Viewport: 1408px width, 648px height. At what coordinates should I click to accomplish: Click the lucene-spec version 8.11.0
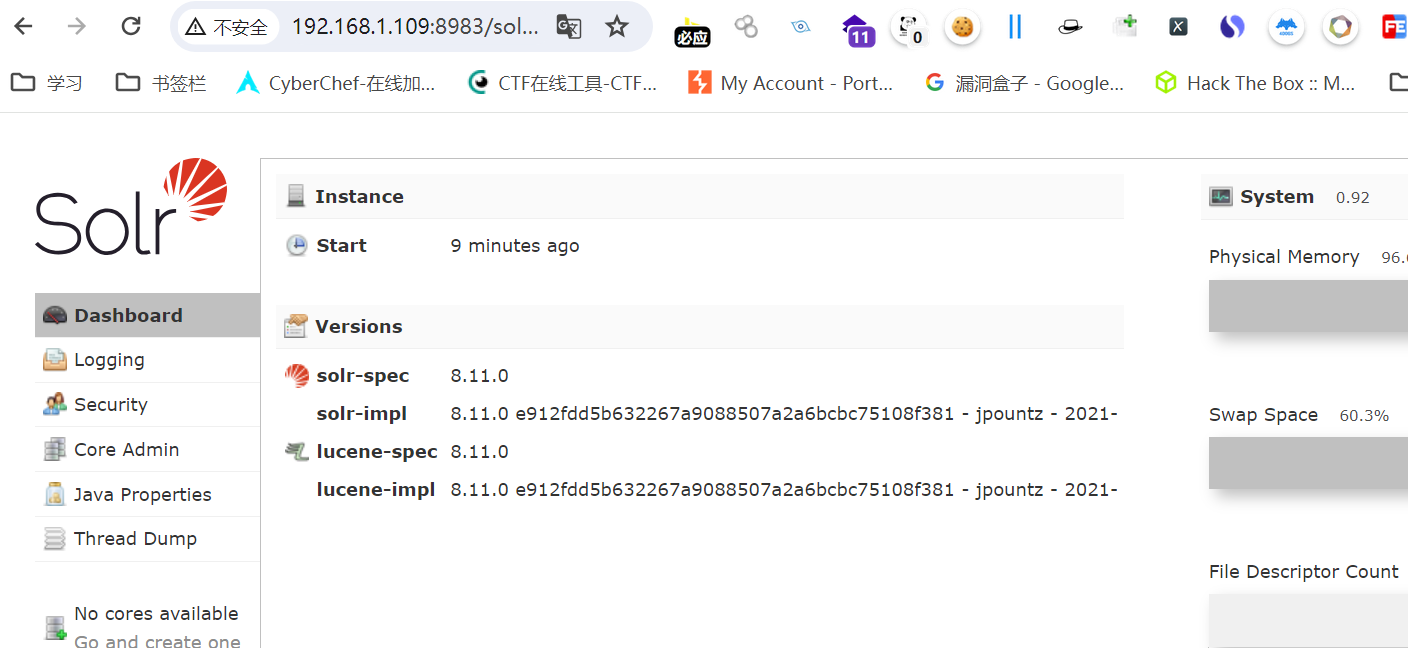pyautogui.click(x=479, y=452)
